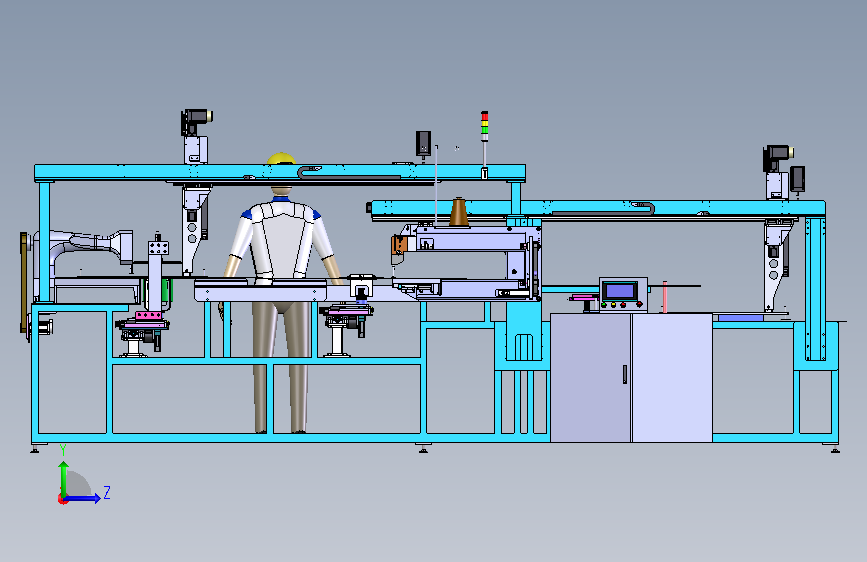
Task: Select the upper left cyan gantry beam
Action: tap(280, 173)
